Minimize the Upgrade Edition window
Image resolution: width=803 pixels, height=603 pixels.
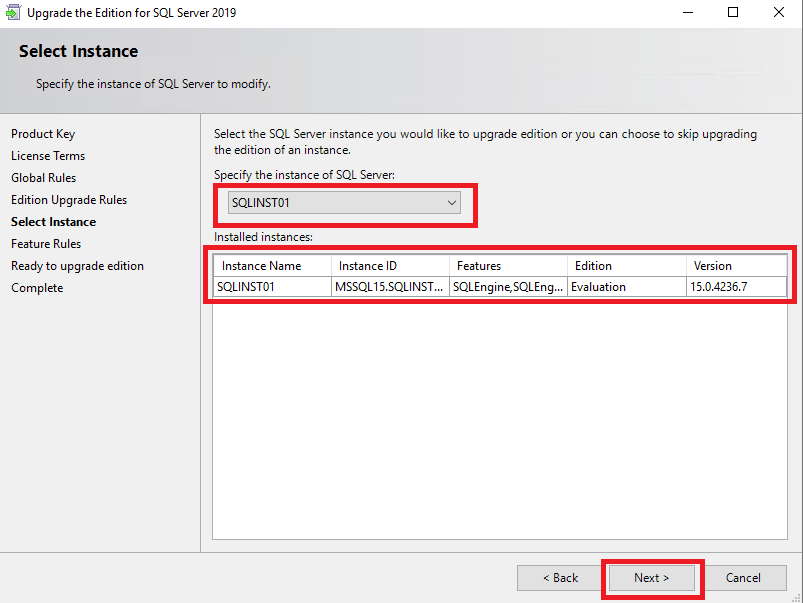688,12
